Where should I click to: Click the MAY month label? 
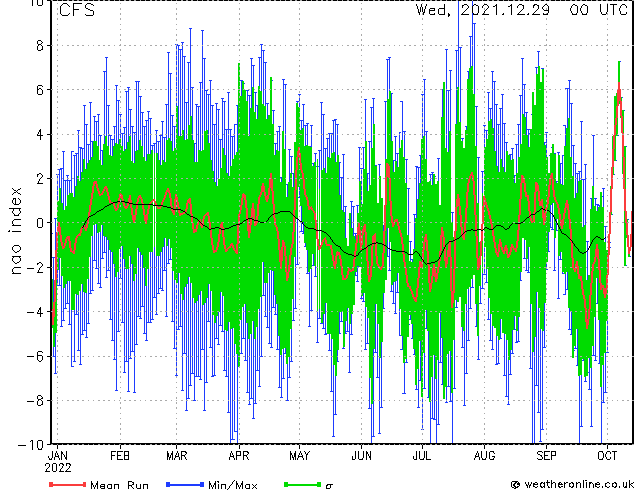[x=300, y=456]
